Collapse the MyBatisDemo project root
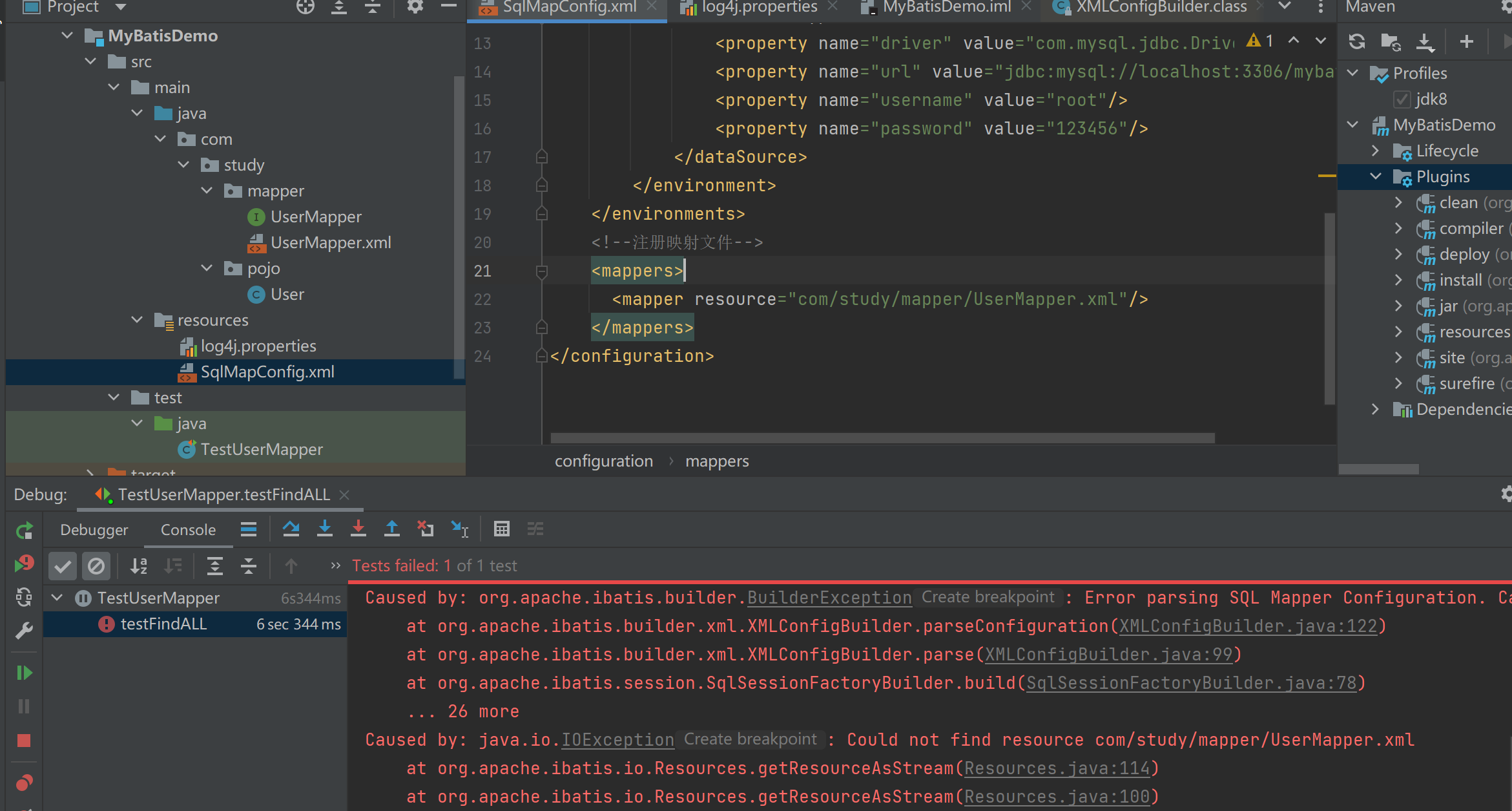 point(67,35)
